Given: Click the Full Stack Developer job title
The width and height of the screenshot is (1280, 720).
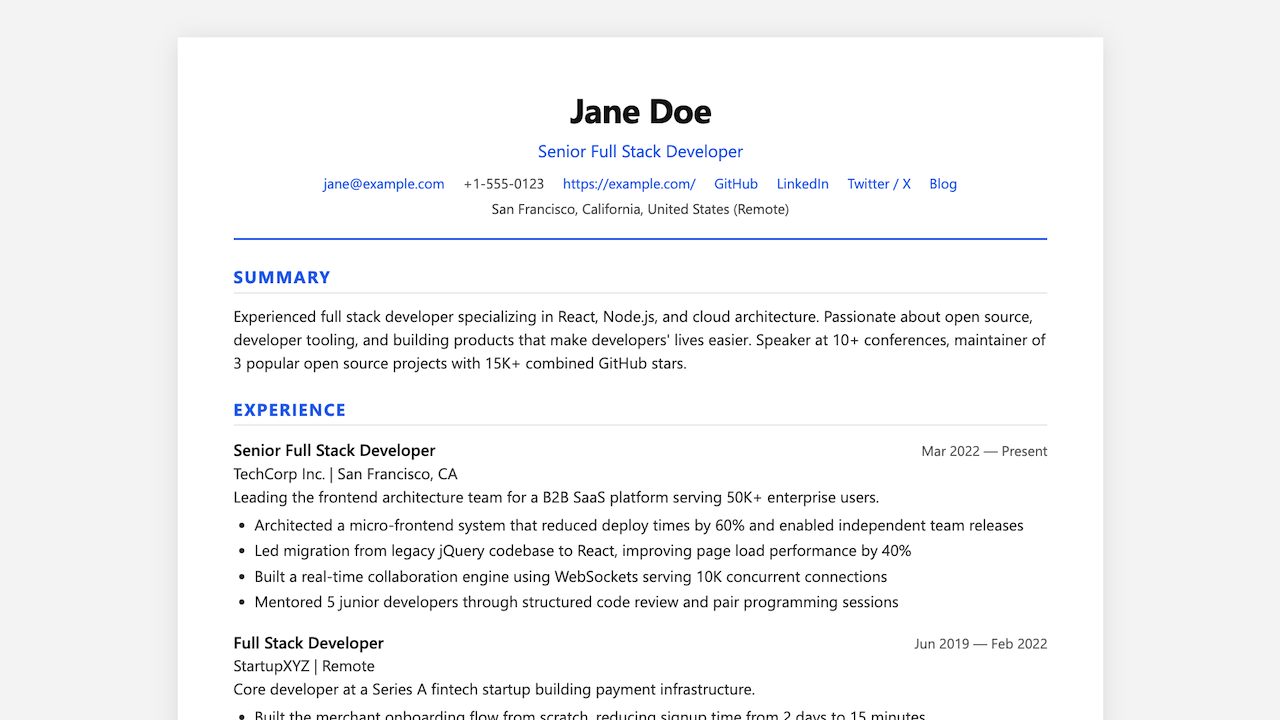Looking at the screenshot, I should coord(309,643).
